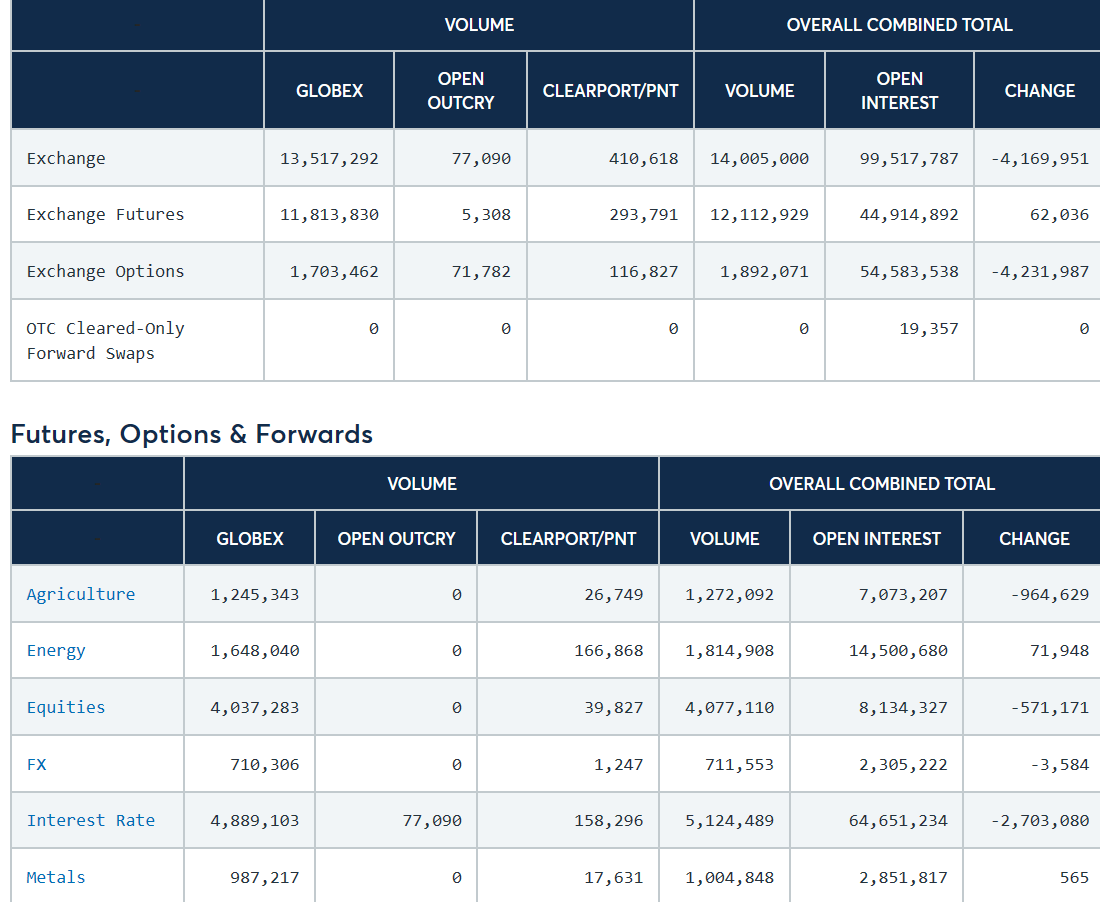Click Exchange Futures Clearport 293,791

click(643, 215)
